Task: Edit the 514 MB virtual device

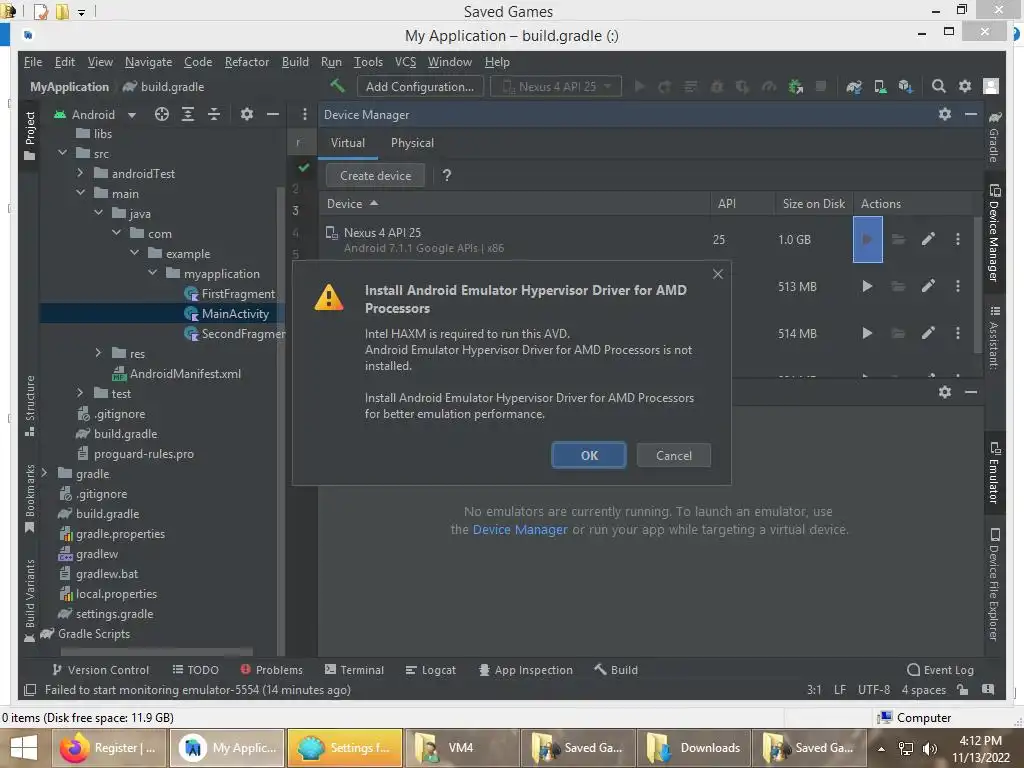Action: [x=928, y=333]
